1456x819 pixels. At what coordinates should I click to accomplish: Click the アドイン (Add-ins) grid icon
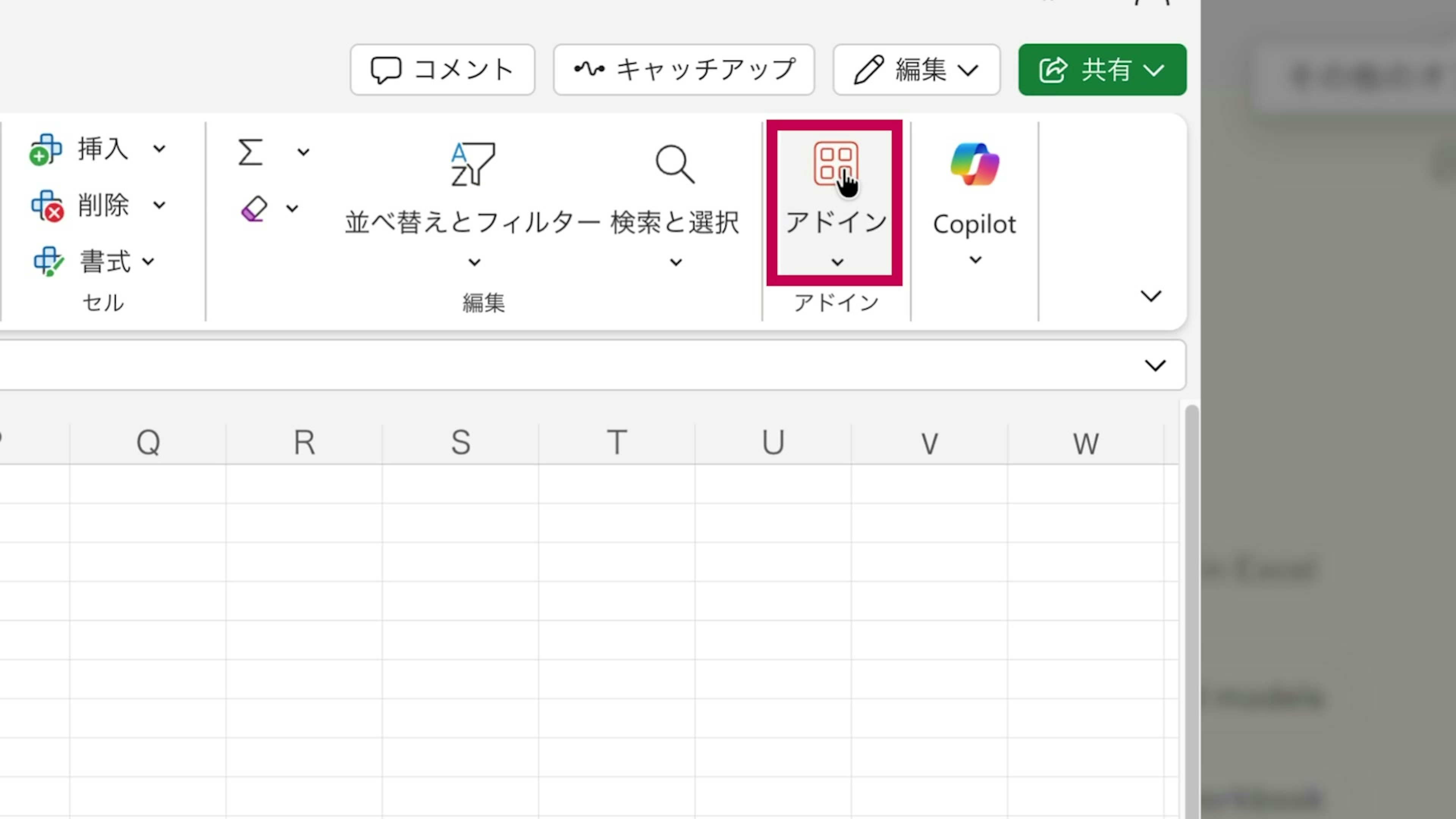pos(835,163)
